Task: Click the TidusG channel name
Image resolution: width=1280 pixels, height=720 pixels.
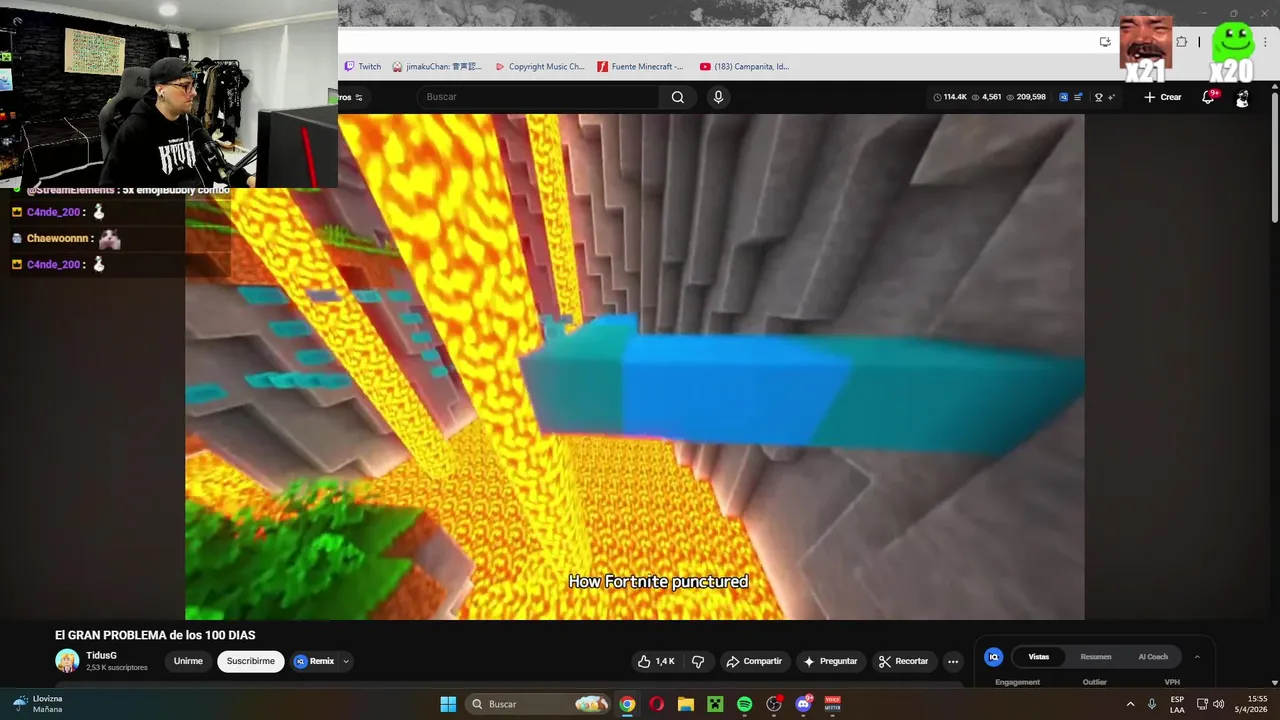Action: 101,655
